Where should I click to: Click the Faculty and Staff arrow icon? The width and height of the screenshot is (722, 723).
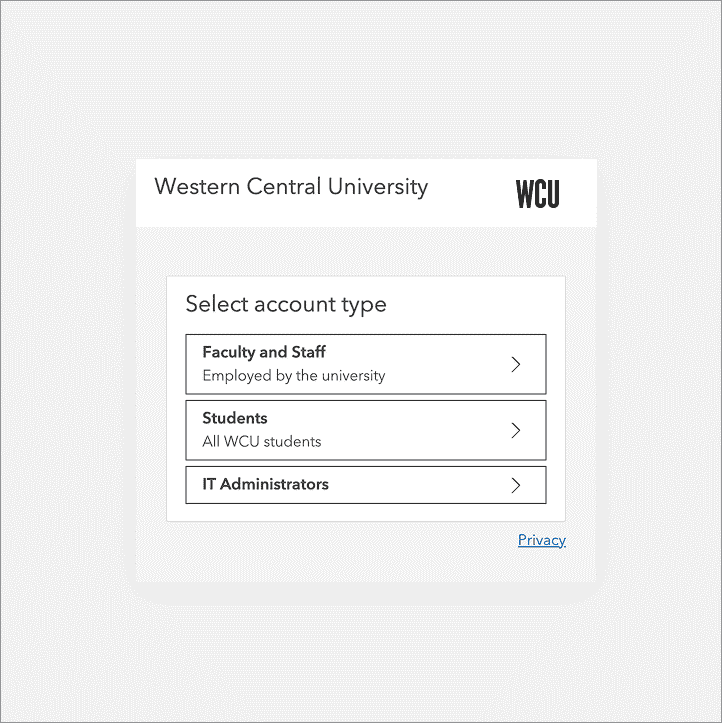(516, 364)
